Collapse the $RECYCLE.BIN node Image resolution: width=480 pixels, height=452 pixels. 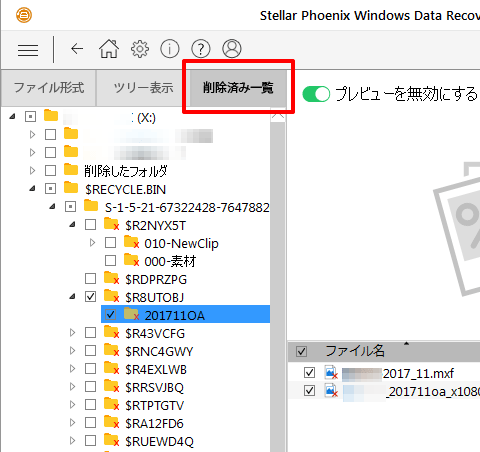(x=32, y=189)
